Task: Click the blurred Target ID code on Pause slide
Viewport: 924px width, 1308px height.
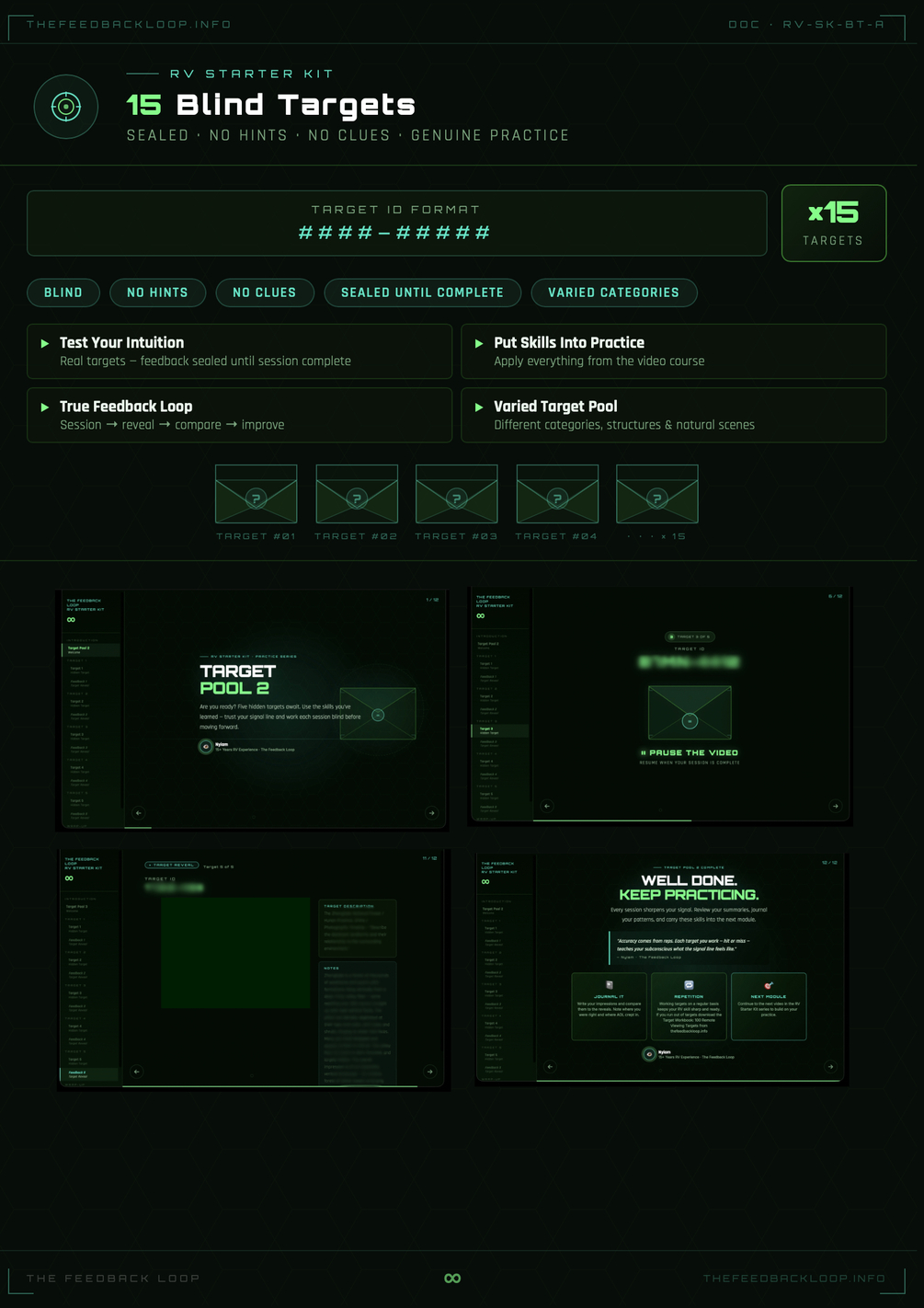Action: pyautogui.click(x=689, y=661)
